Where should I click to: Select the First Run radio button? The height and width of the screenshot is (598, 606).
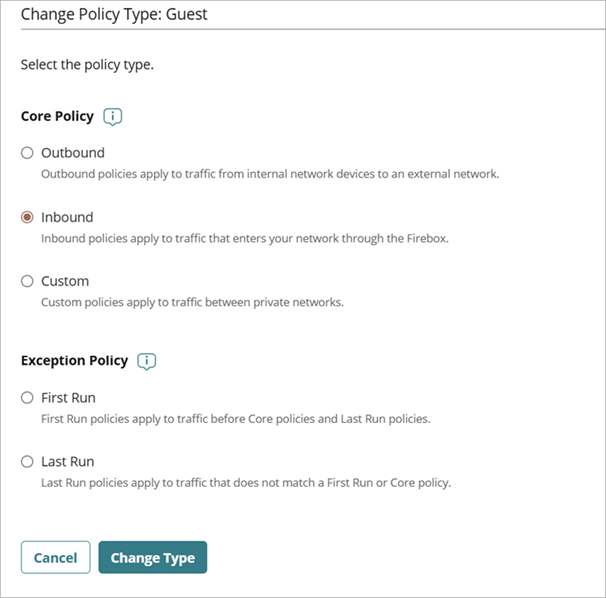point(27,398)
